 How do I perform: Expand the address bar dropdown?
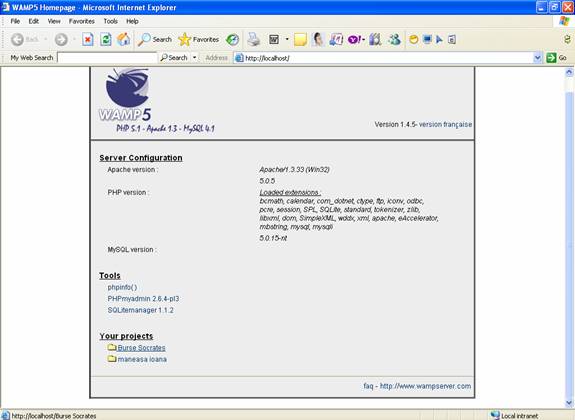[x=537, y=58]
